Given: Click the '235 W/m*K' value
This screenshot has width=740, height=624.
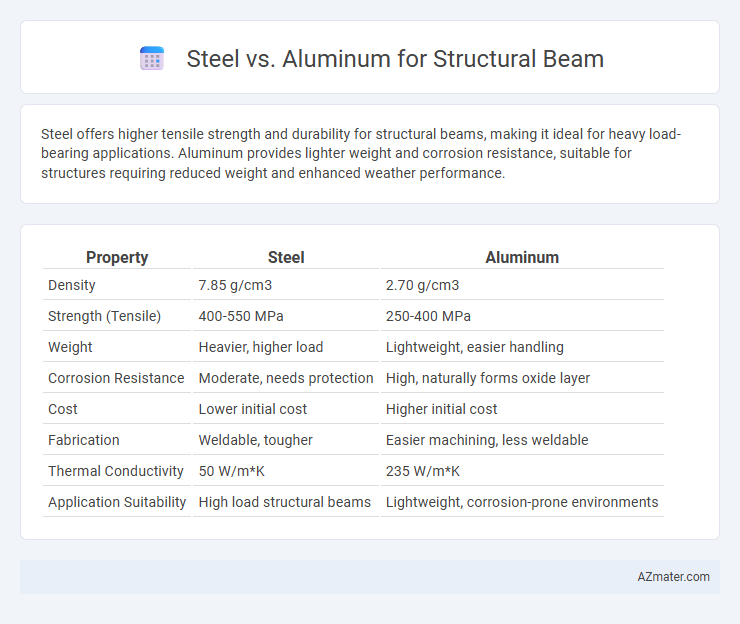Looking at the screenshot, I should tap(422, 471).
